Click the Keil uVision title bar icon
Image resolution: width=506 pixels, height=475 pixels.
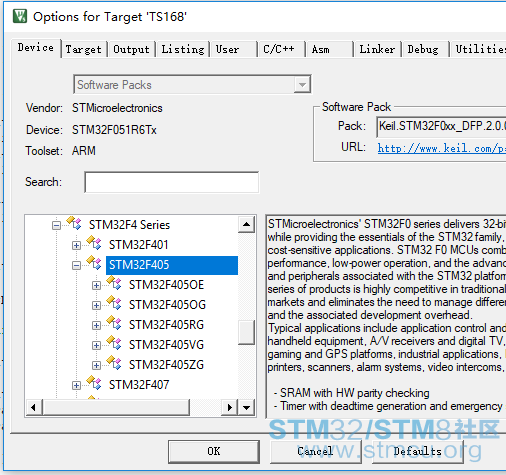tap(20, 16)
